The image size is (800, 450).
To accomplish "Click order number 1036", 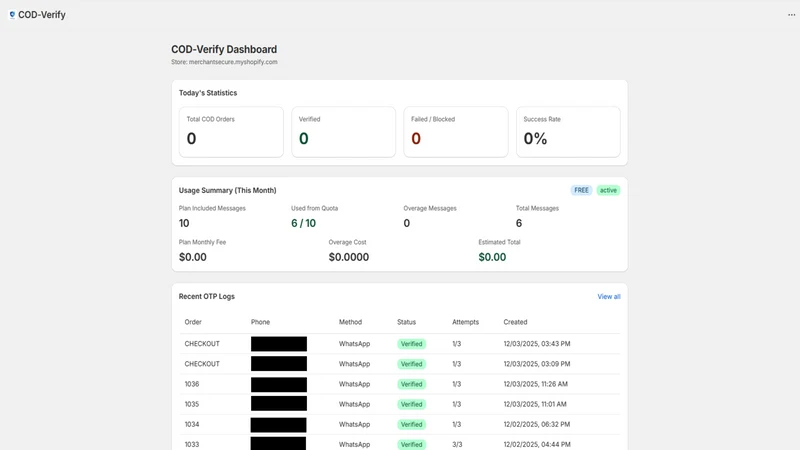I will [192, 384].
